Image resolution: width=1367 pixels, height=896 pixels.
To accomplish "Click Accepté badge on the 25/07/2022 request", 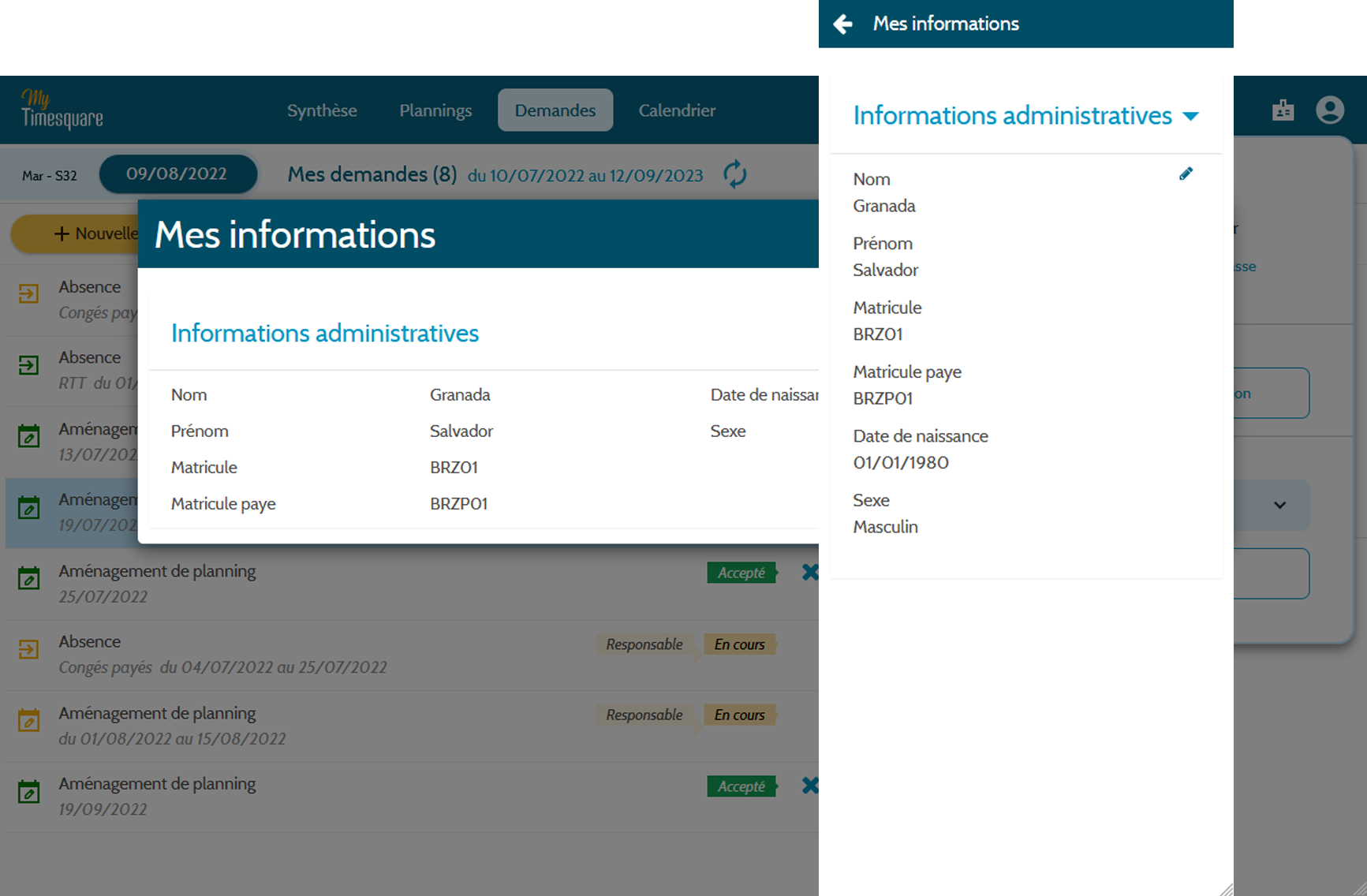I will tap(741, 573).
